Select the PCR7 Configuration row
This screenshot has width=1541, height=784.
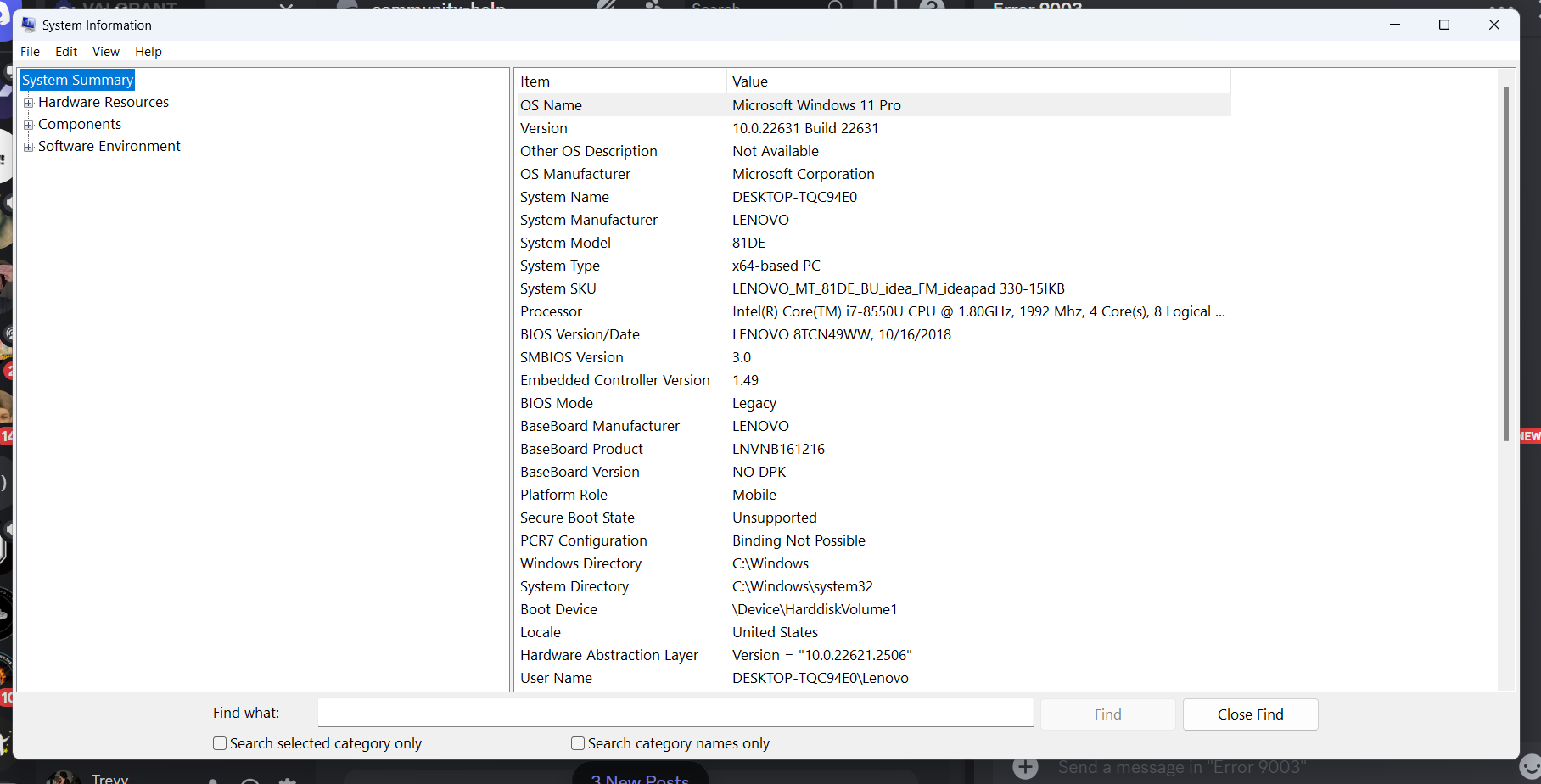(874, 540)
